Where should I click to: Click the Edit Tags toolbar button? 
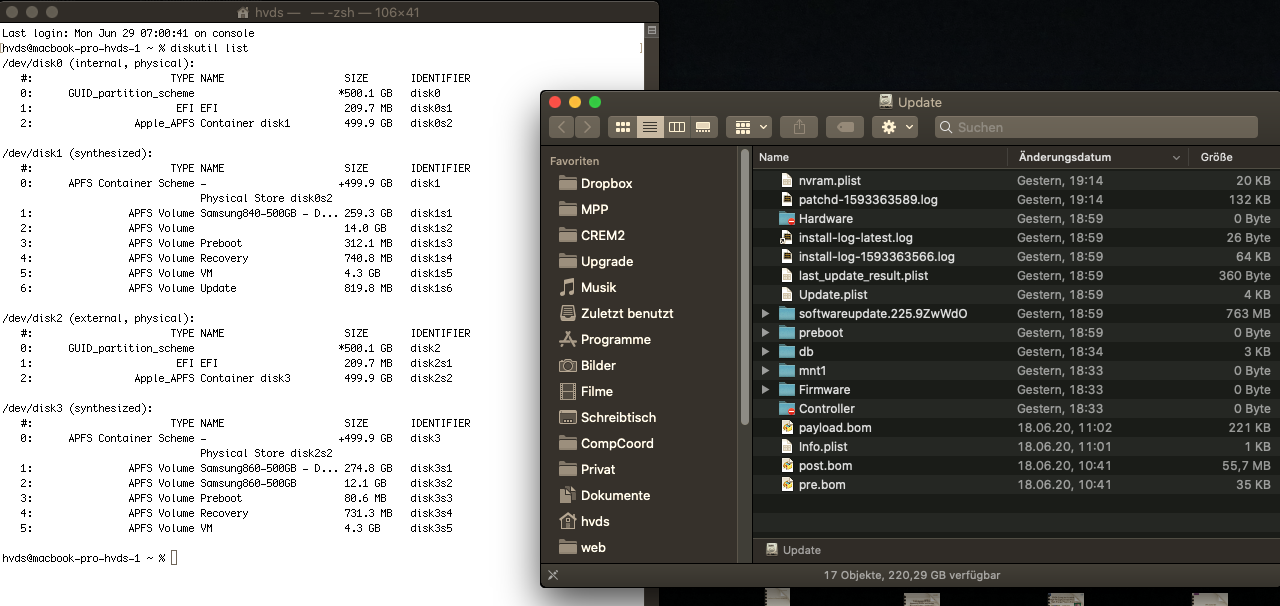point(845,127)
